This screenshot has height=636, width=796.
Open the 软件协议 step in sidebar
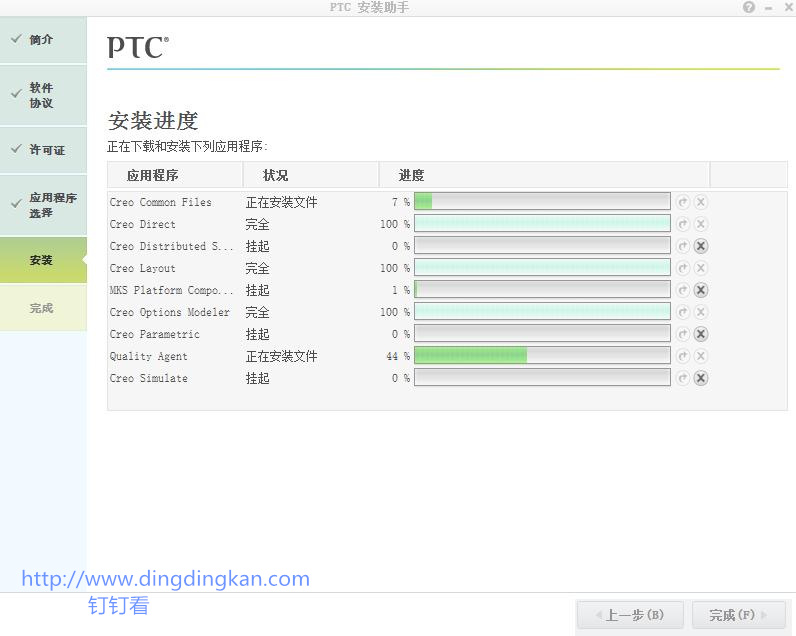[x=43, y=95]
